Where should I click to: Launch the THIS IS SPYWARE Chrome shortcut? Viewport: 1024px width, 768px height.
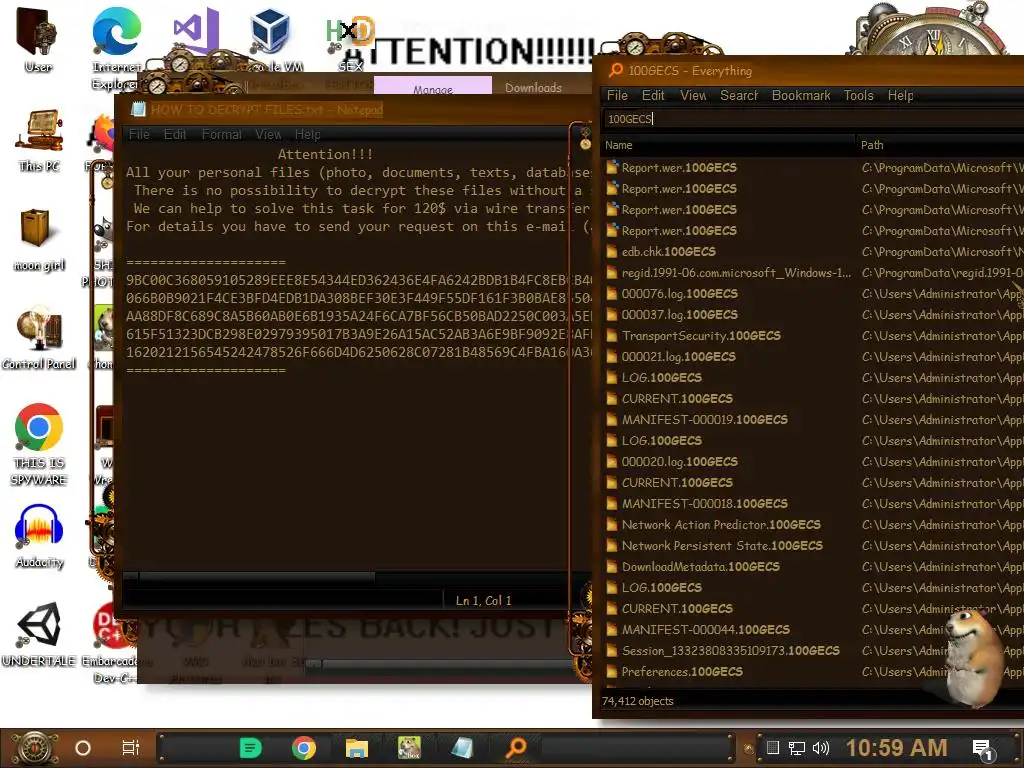click(x=39, y=444)
